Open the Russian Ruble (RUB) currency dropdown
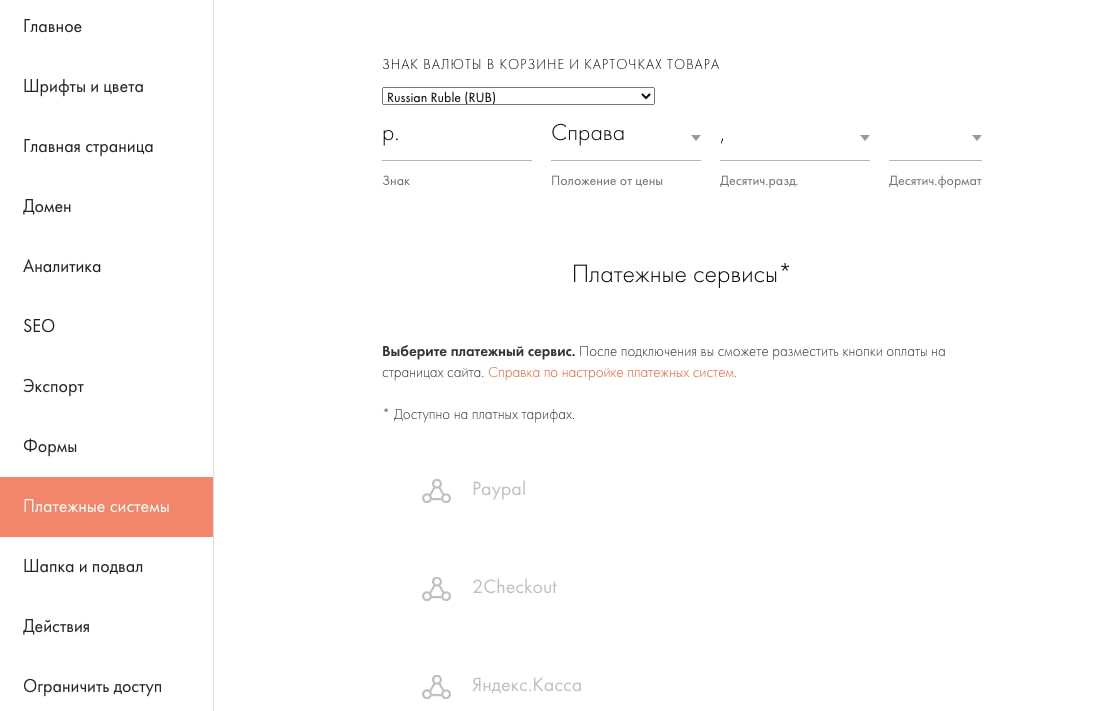This screenshot has height=711, width=1107. [x=518, y=96]
